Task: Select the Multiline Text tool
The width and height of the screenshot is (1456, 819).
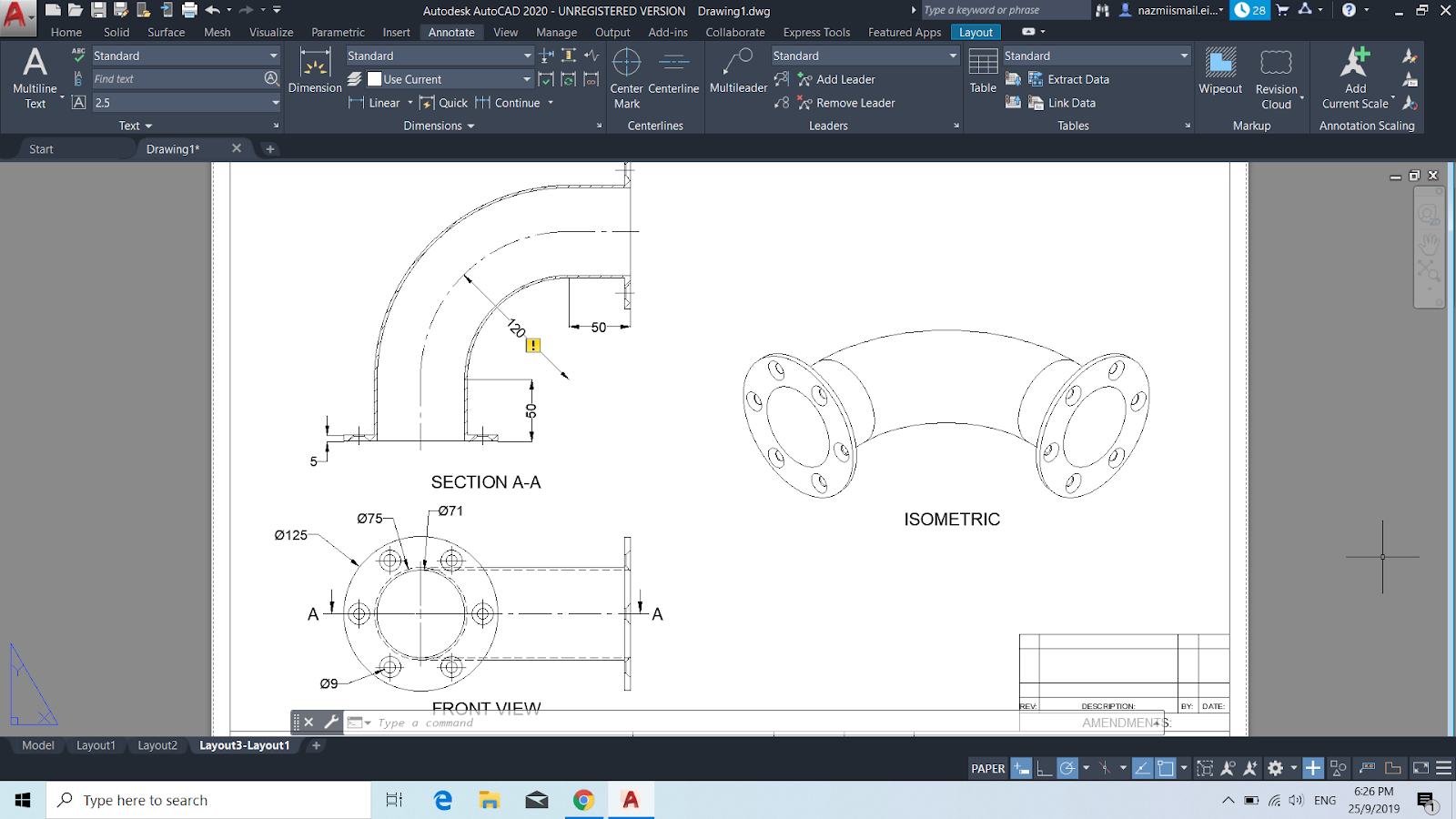Action: tap(35, 77)
